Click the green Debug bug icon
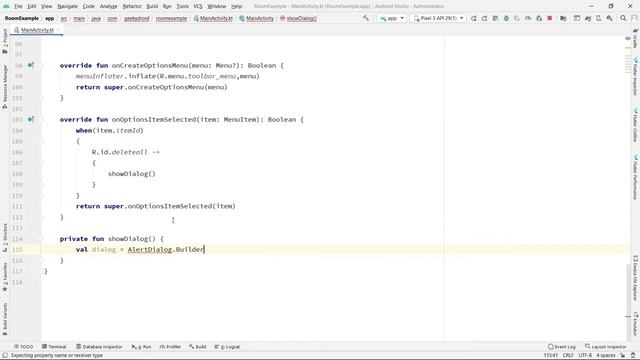640x360 pixels. [506, 18]
